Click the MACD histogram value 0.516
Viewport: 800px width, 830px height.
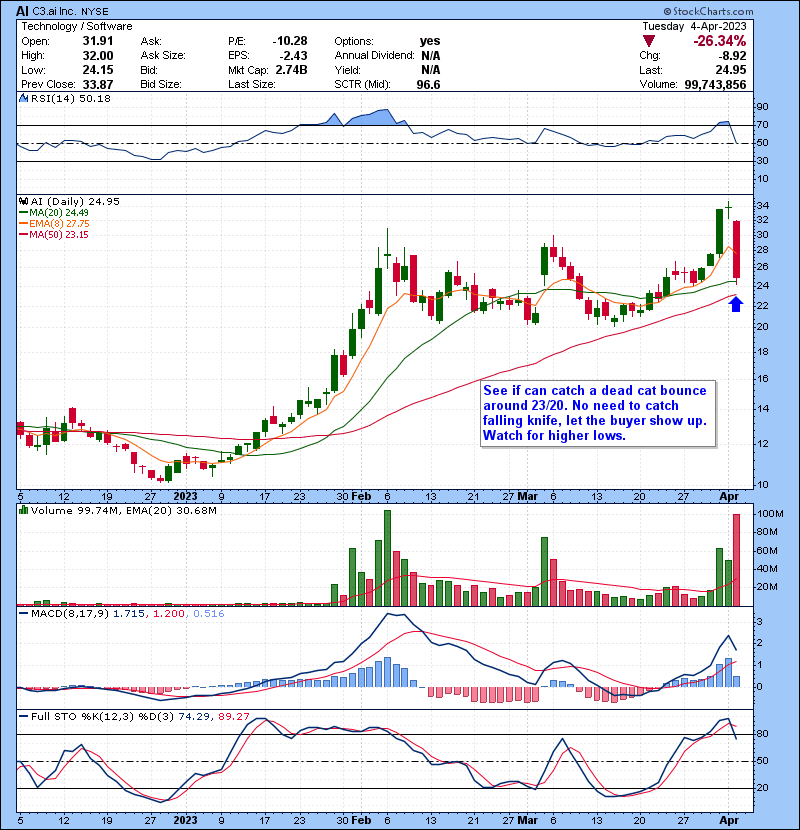[x=209, y=614]
